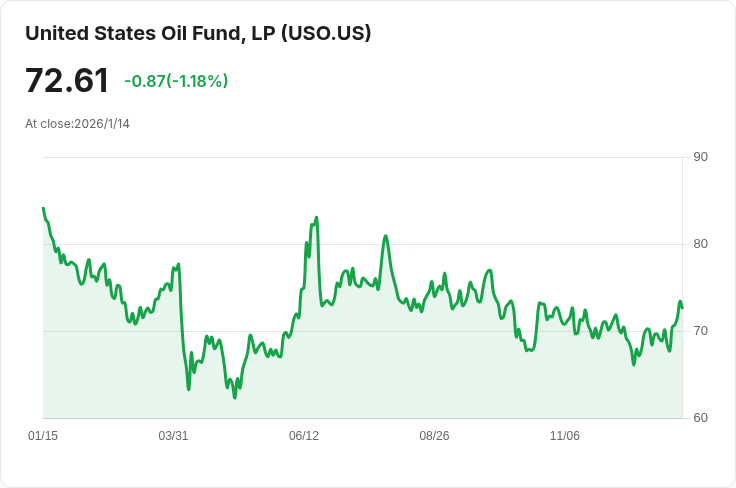
Task: Click the final endpoint of the price line
Action: [x=682, y=307]
